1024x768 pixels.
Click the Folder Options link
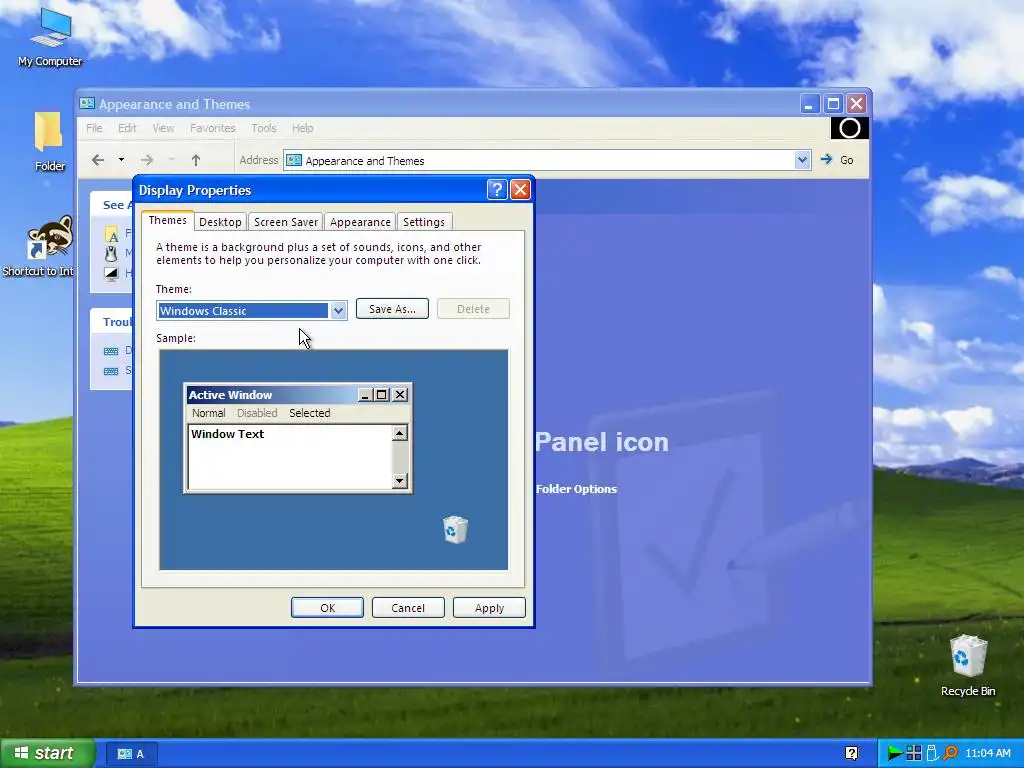point(576,489)
